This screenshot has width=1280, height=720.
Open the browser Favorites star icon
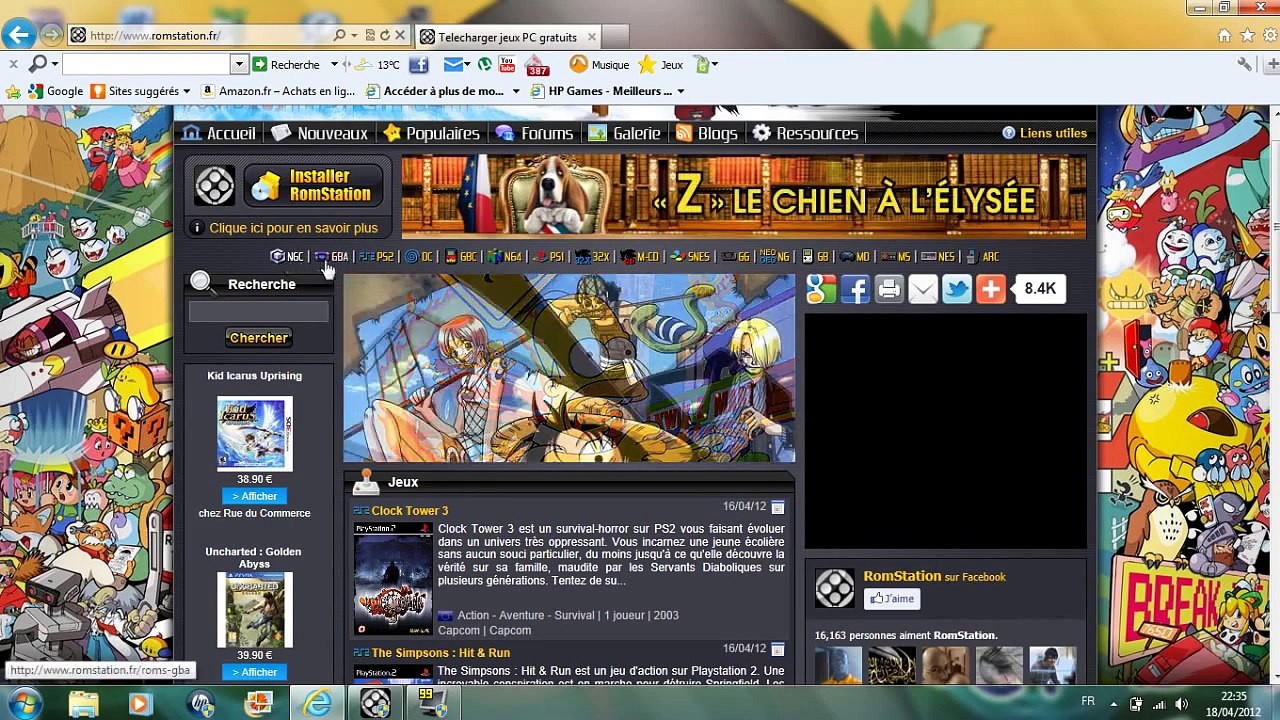pos(1247,36)
